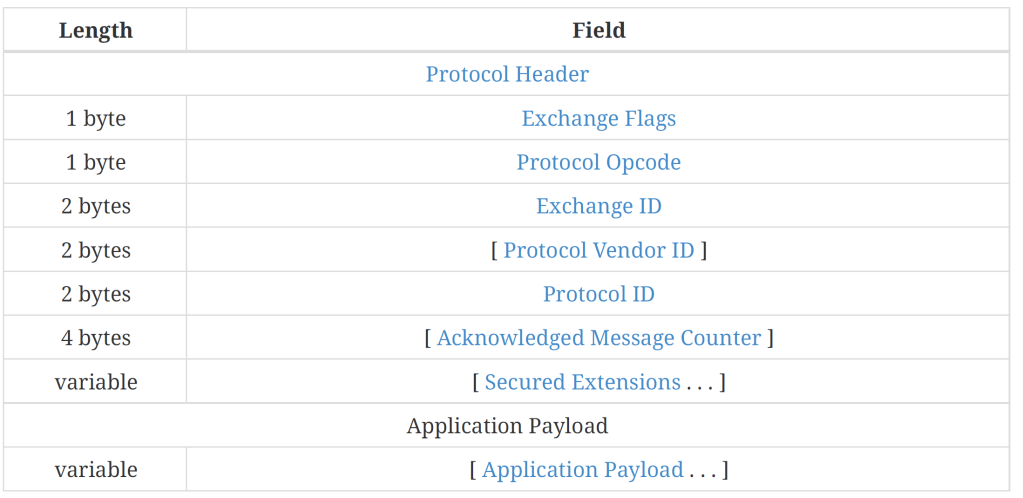The height and width of the screenshot is (498, 1023).
Task: Click the 1 byte cell beside Exchange Flags
Action: (x=96, y=118)
